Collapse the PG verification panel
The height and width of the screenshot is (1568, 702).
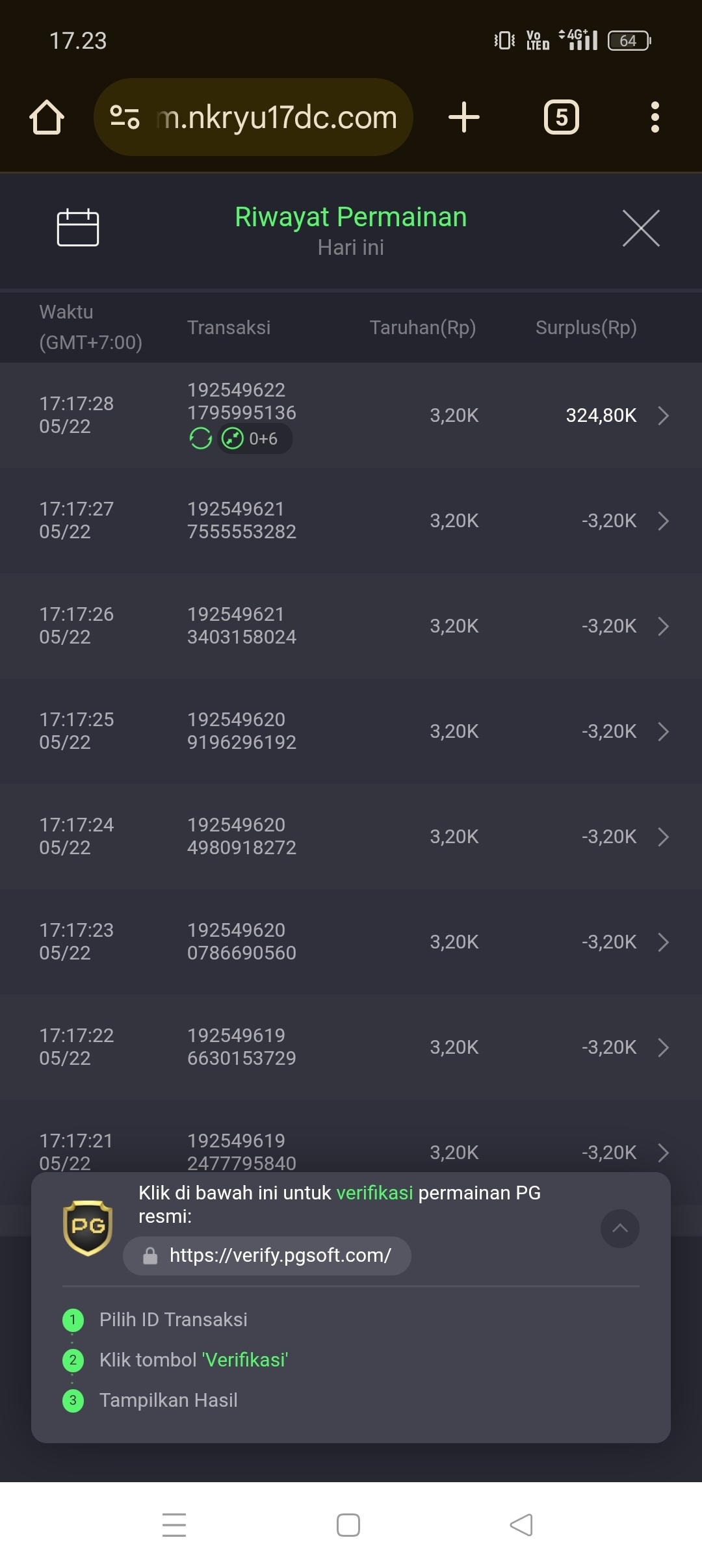coord(620,1228)
